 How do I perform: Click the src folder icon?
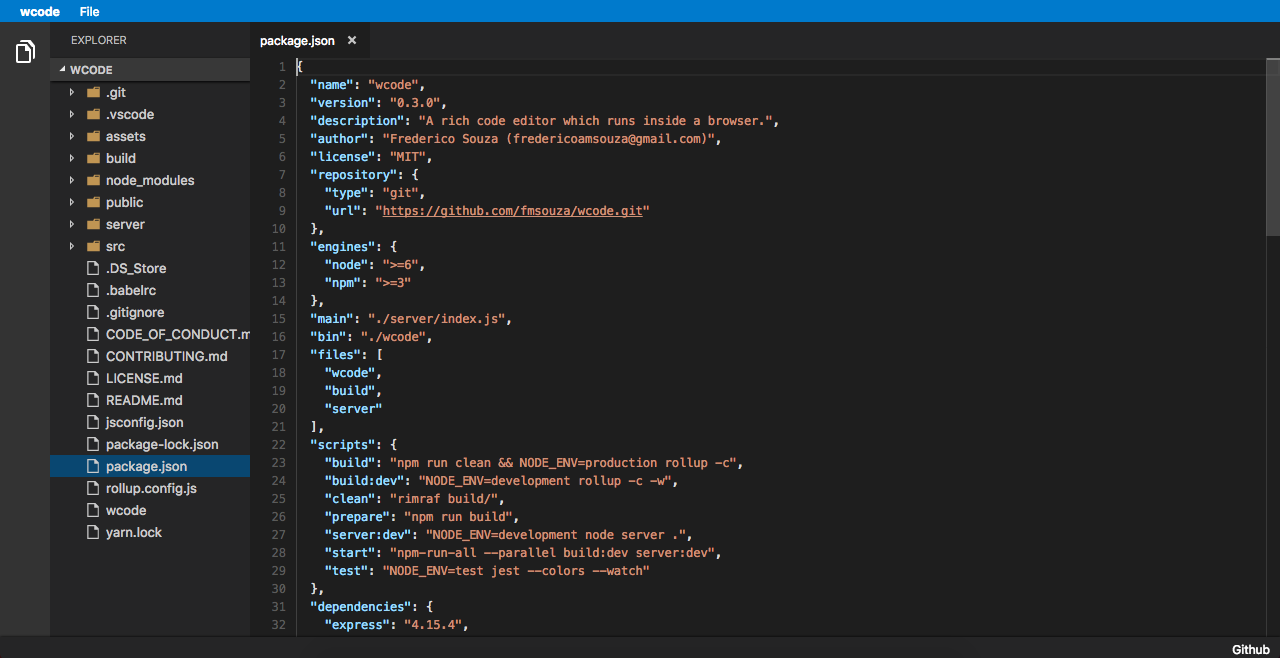coord(94,246)
